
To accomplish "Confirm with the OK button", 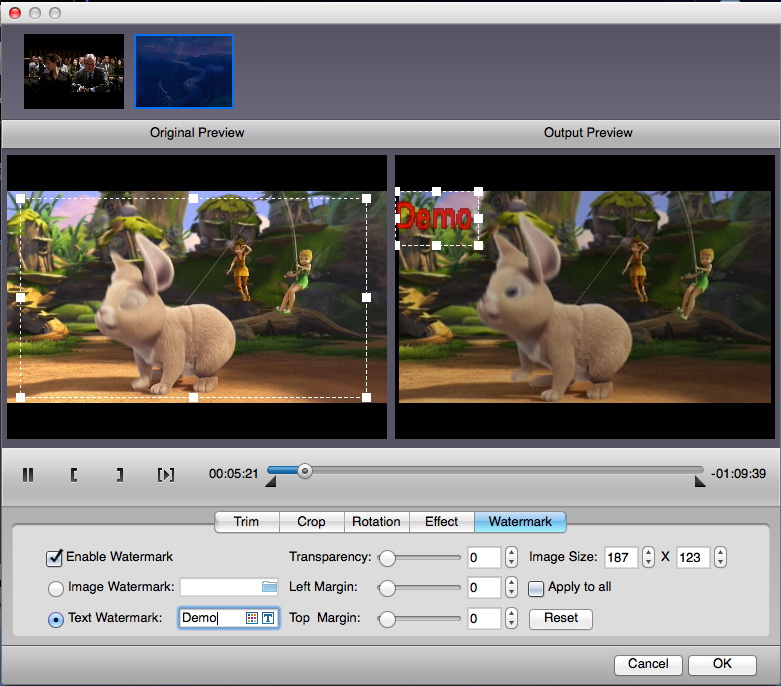I will tap(722, 664).
